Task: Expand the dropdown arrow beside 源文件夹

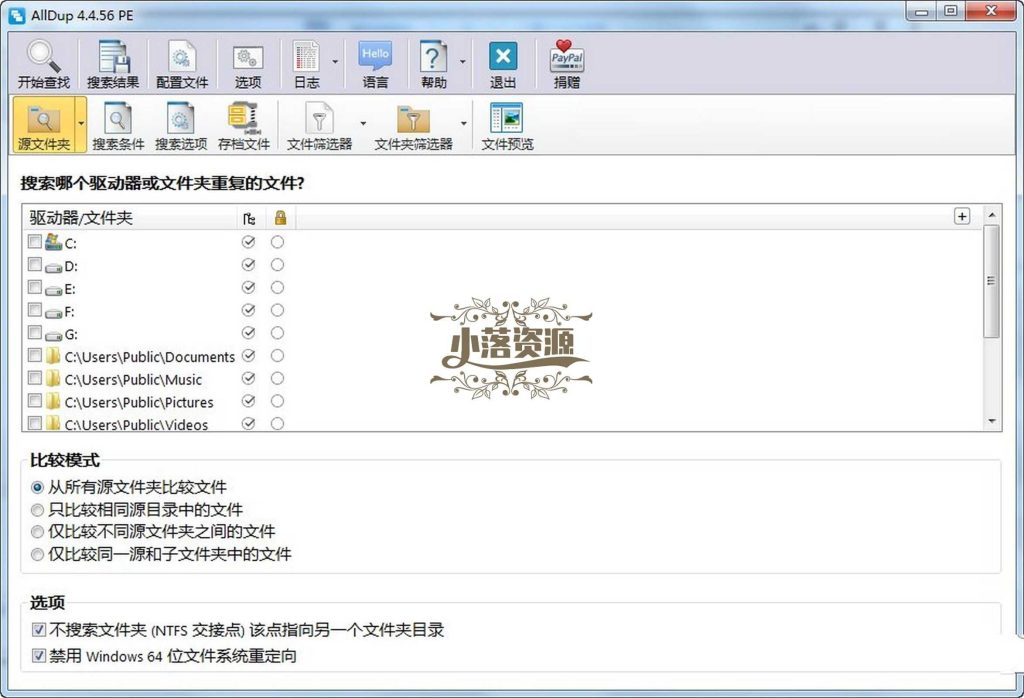Action: coord(81,123)
